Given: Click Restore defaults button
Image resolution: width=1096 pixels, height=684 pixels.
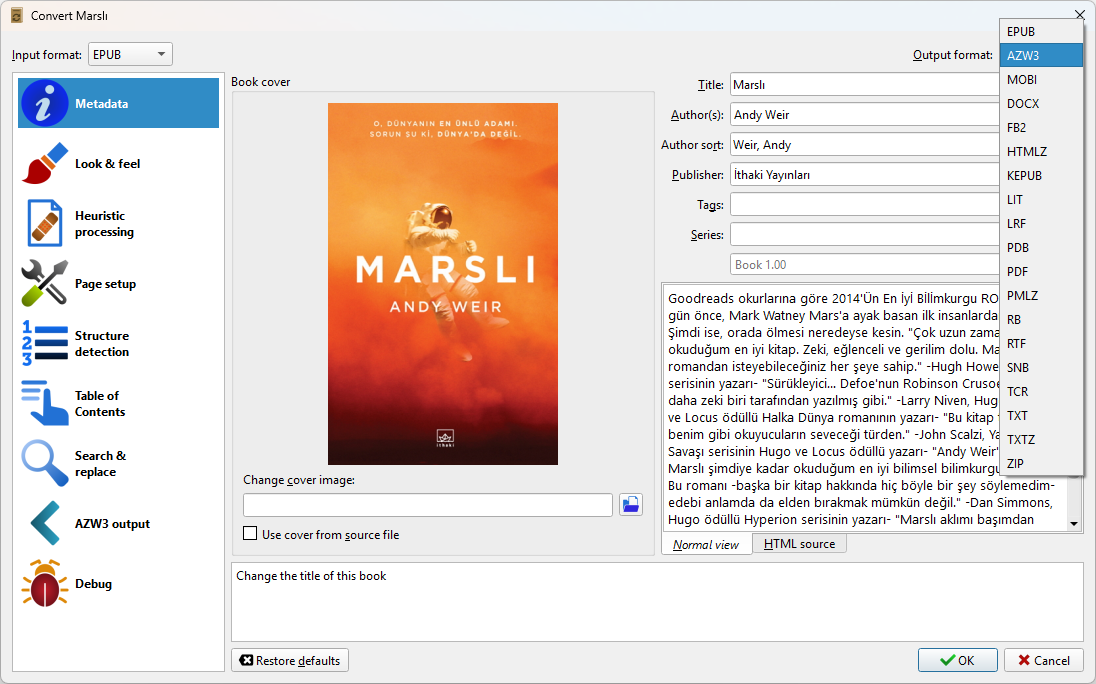Looking at the screenshot, I should coord(290,661).
